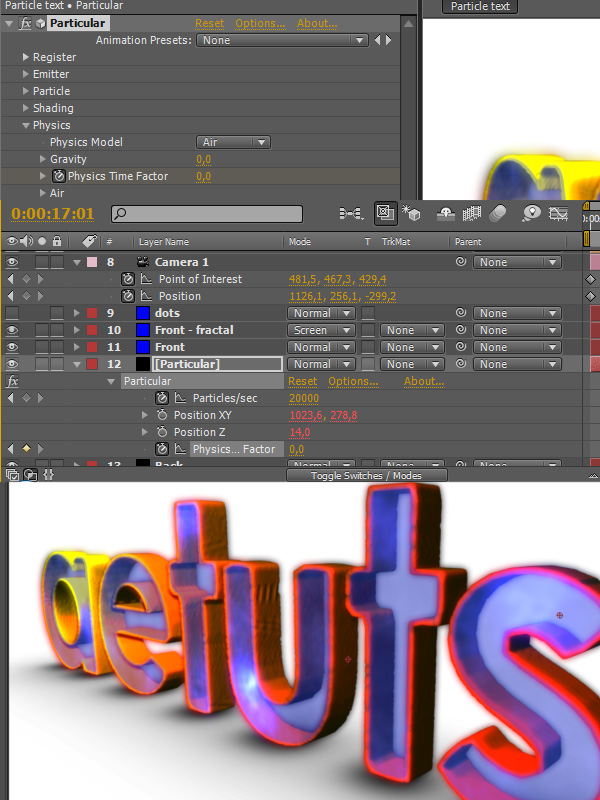Expand the Shading group
Image resolution: width=600 pixels, height=800 pixels.
coord(26,108)
